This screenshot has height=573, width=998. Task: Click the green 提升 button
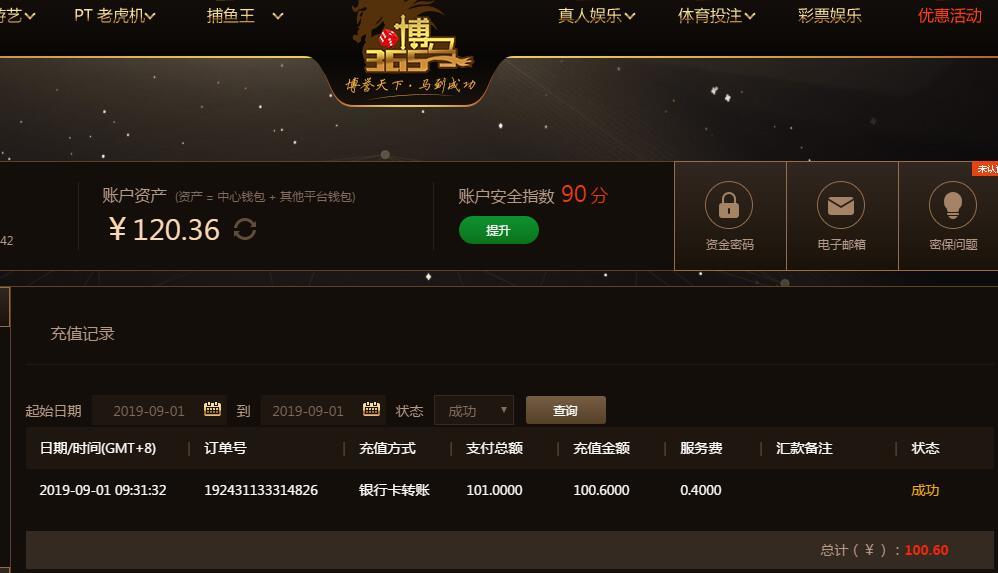[x=498, y=230]
